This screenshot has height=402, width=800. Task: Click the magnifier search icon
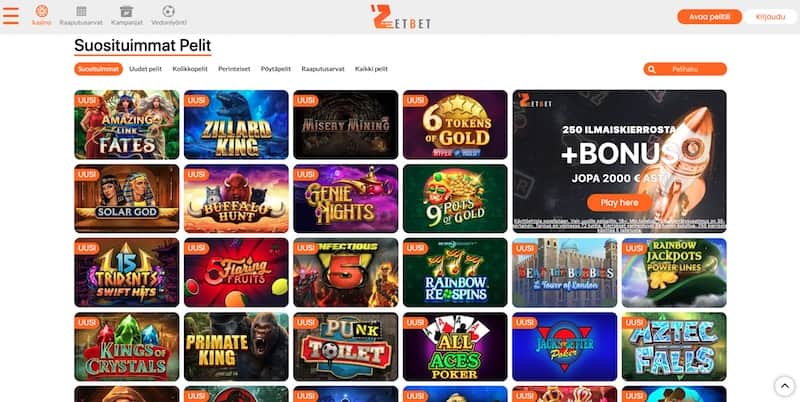[x=652, y=69]
